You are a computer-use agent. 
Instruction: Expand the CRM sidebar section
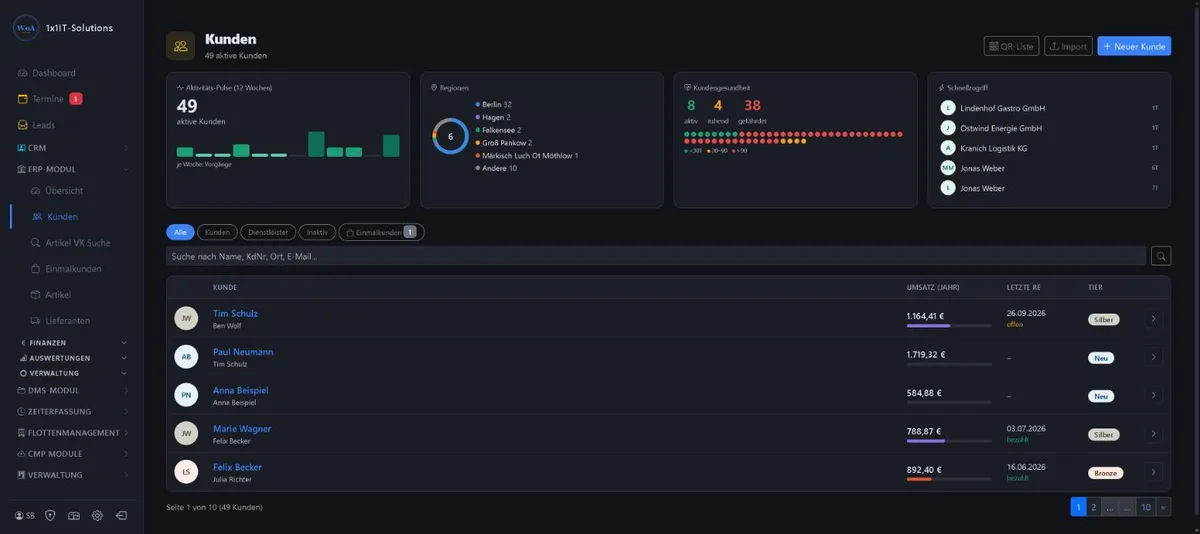(x=72, y=148)
